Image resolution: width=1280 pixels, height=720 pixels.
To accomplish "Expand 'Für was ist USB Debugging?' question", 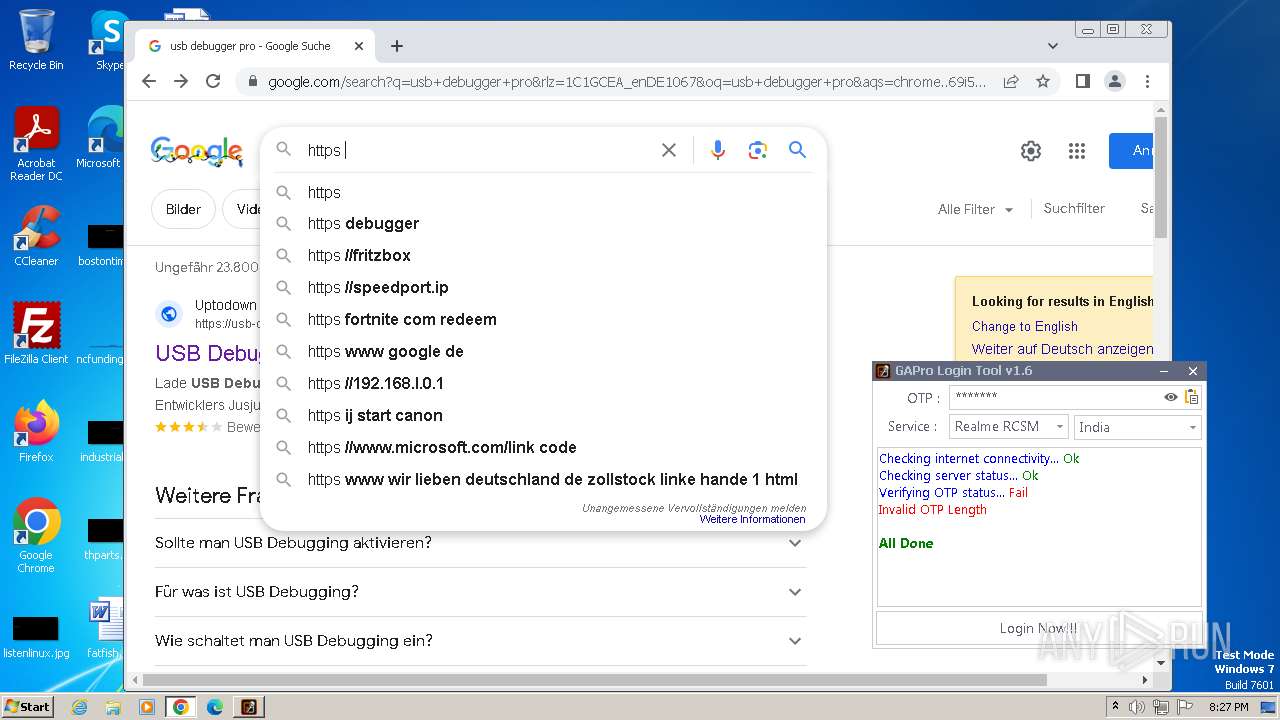I will [x=480, y=592].
